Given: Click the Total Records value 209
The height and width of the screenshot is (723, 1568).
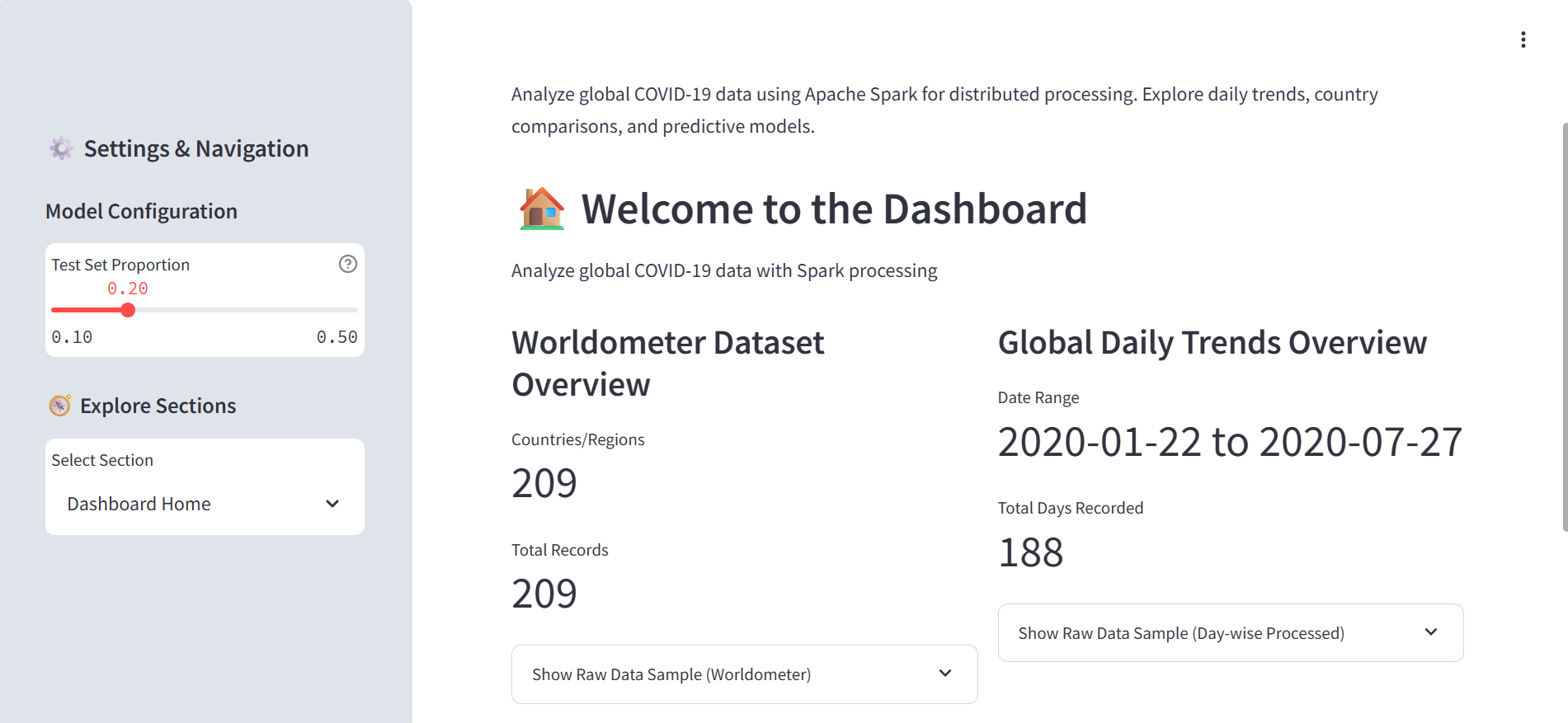Looking at the screenshot, I should coord(544,594).
